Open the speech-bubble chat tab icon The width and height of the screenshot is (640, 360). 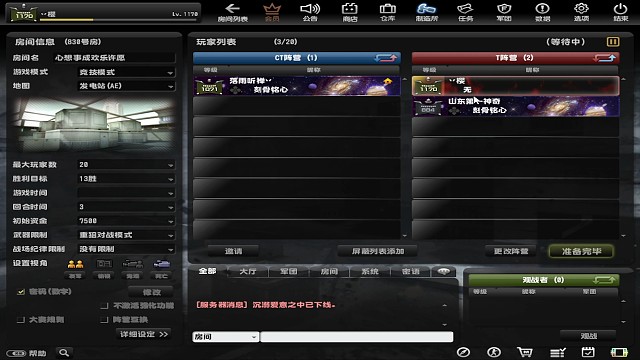(x=444, y=271)
